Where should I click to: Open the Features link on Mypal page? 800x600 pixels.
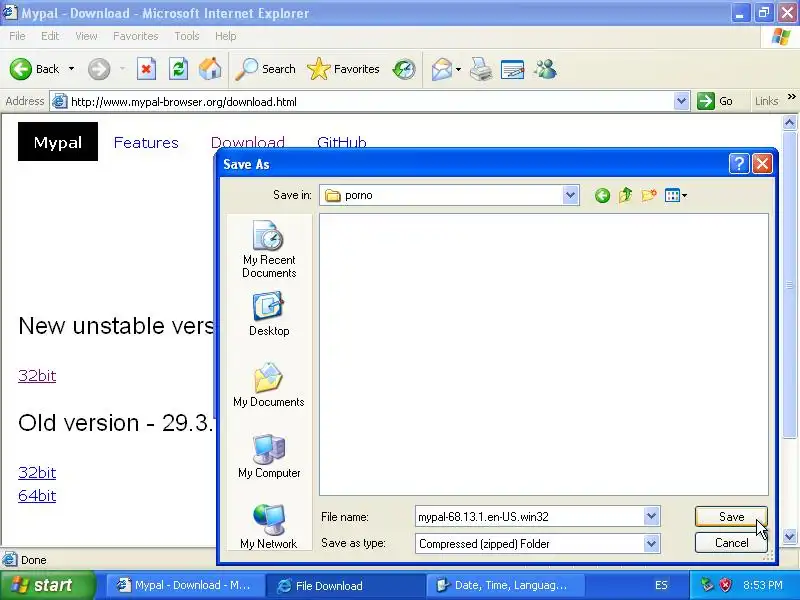coord(146,142)
